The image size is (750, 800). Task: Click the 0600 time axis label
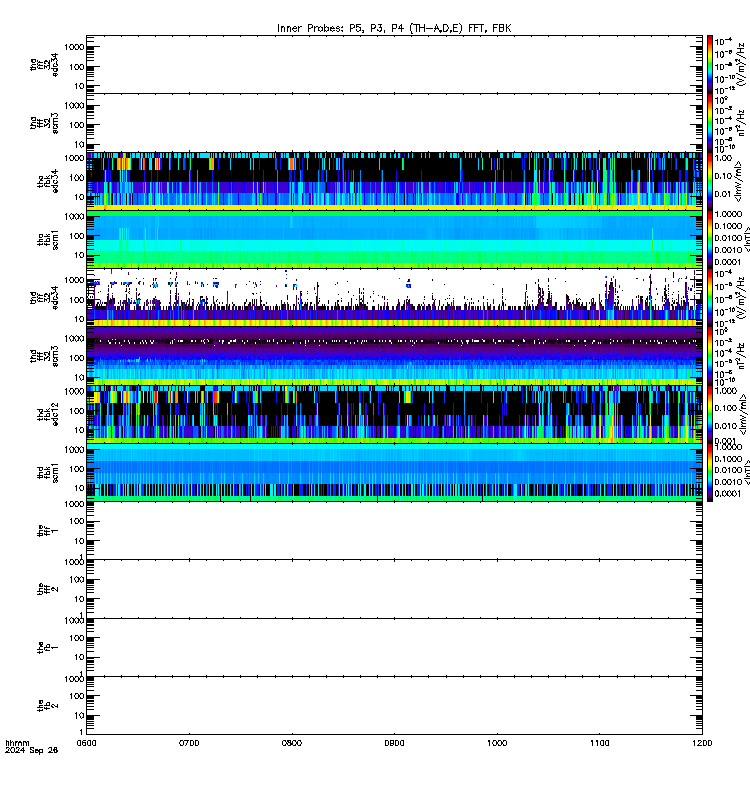(86, 743)
